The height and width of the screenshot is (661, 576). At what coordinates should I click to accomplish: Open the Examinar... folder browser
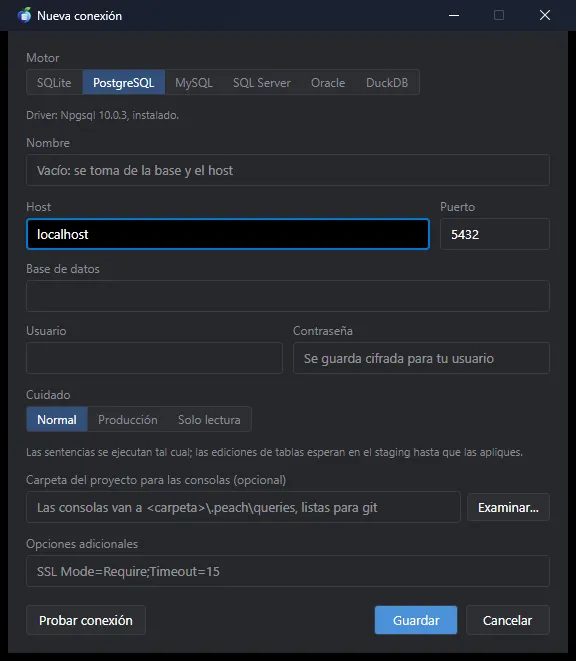tap(508, 507)
